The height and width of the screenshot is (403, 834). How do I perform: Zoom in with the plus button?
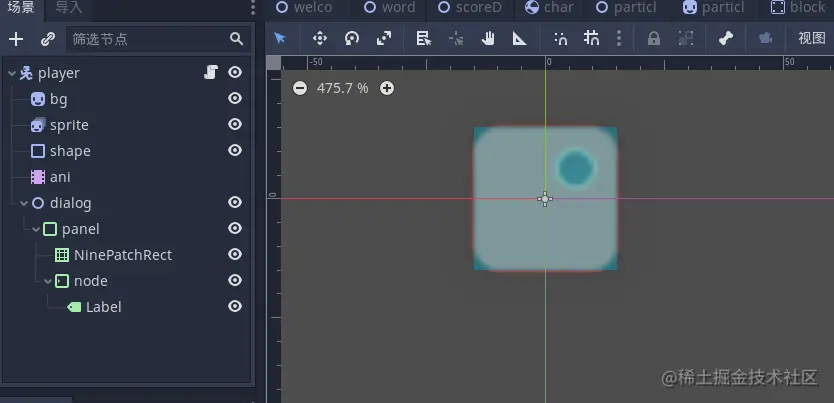387,88
